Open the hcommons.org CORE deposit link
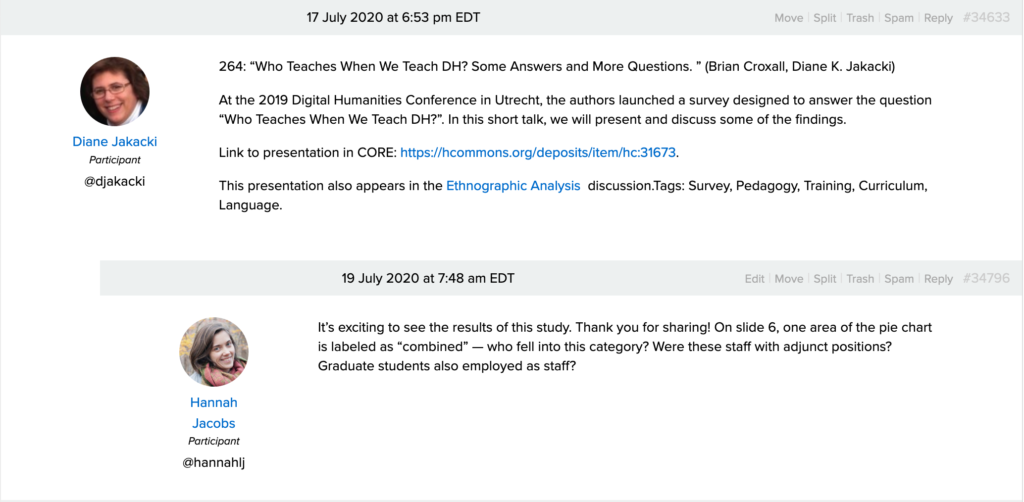The width and height of the screenshot is (1024, 502). pyautogui.click(x=539, y=154)
